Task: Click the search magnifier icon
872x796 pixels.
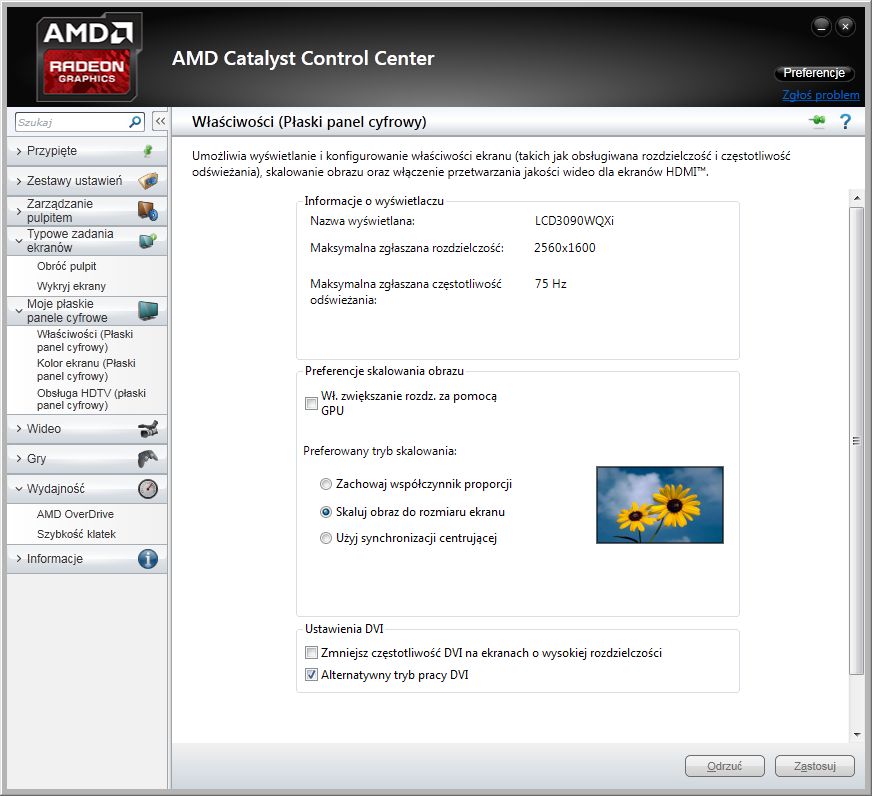Action: [135, 122]
